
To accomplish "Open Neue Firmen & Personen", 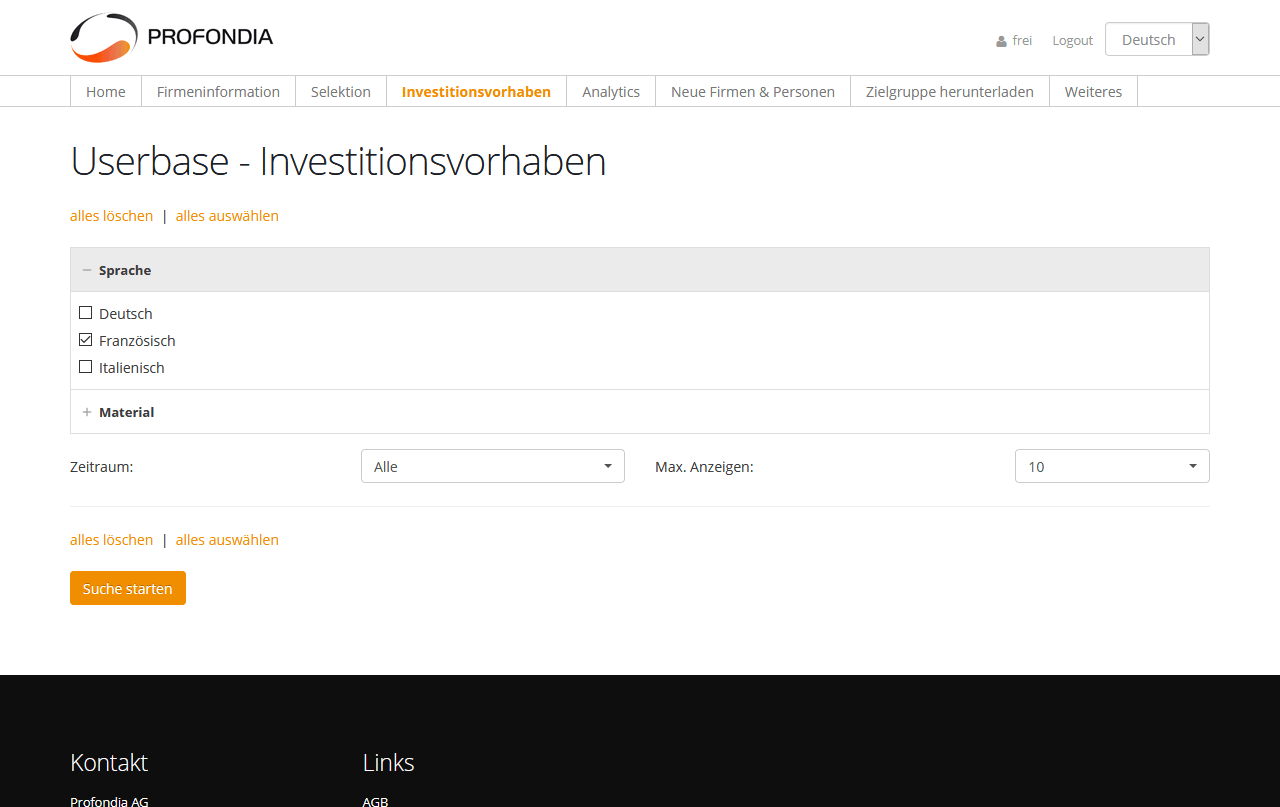I will pos(752,92).
